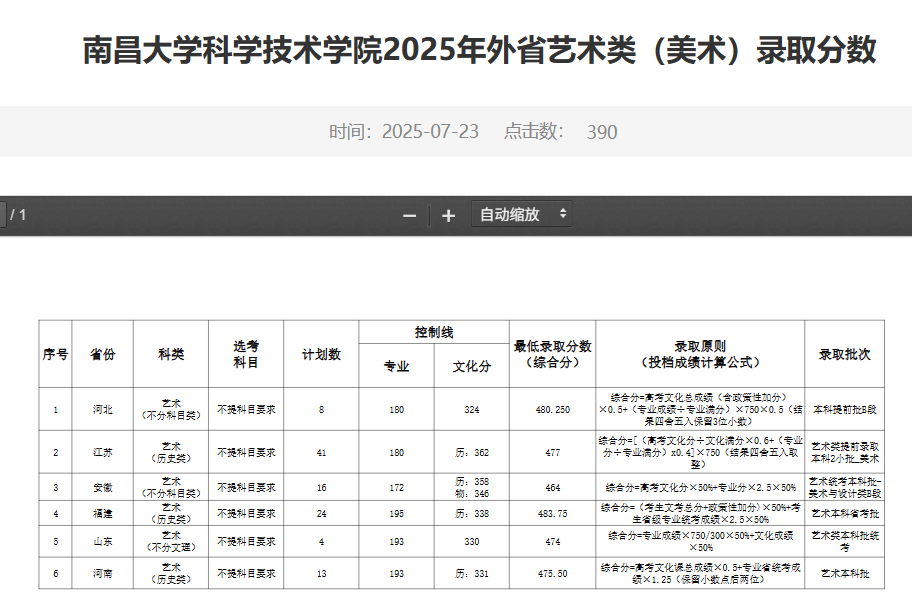Click the page number input box
Image resolution: width=912 pixels, height=605 pixels.
pos(3,215)
